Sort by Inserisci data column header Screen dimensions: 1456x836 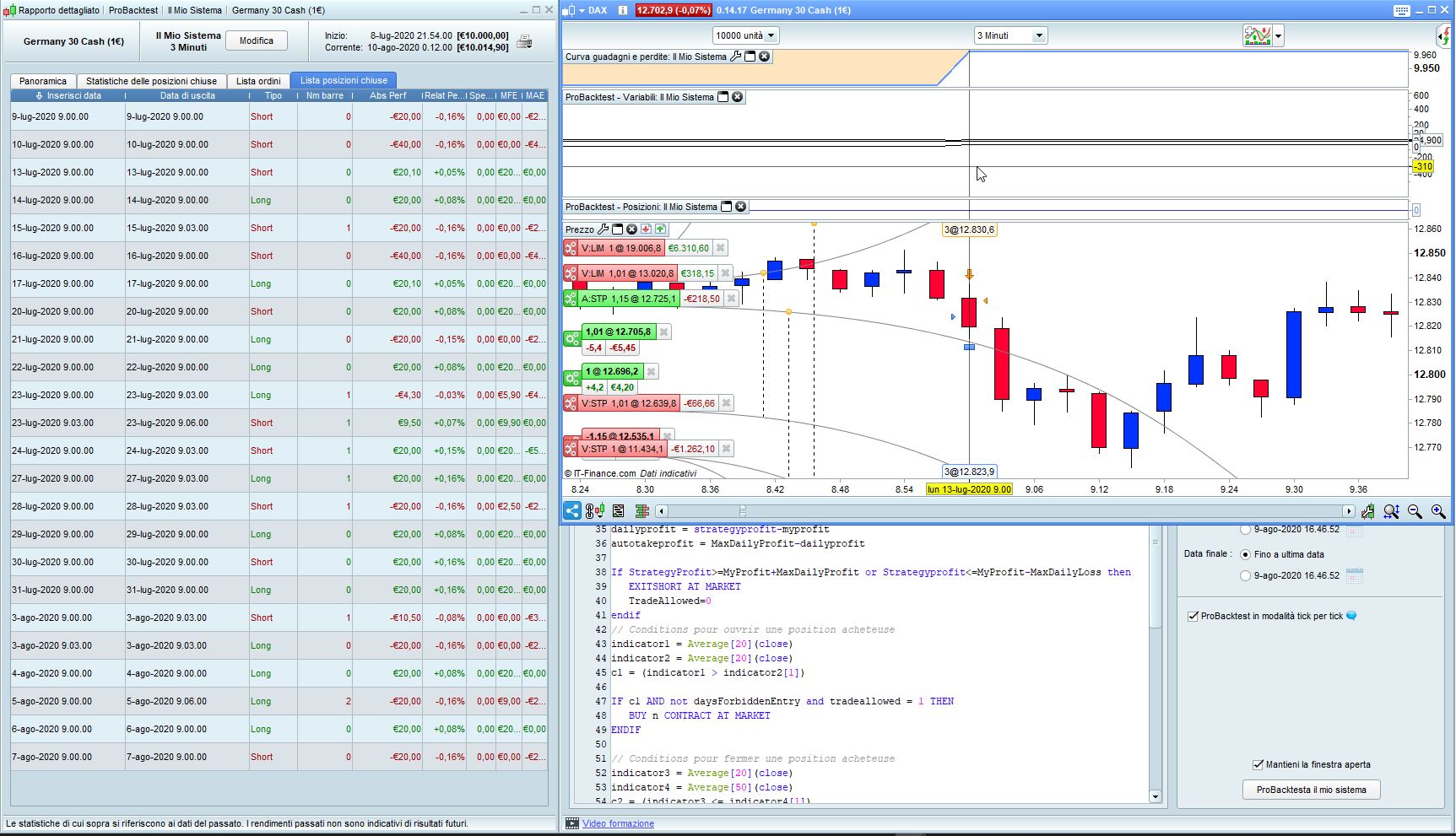(68, 95)
